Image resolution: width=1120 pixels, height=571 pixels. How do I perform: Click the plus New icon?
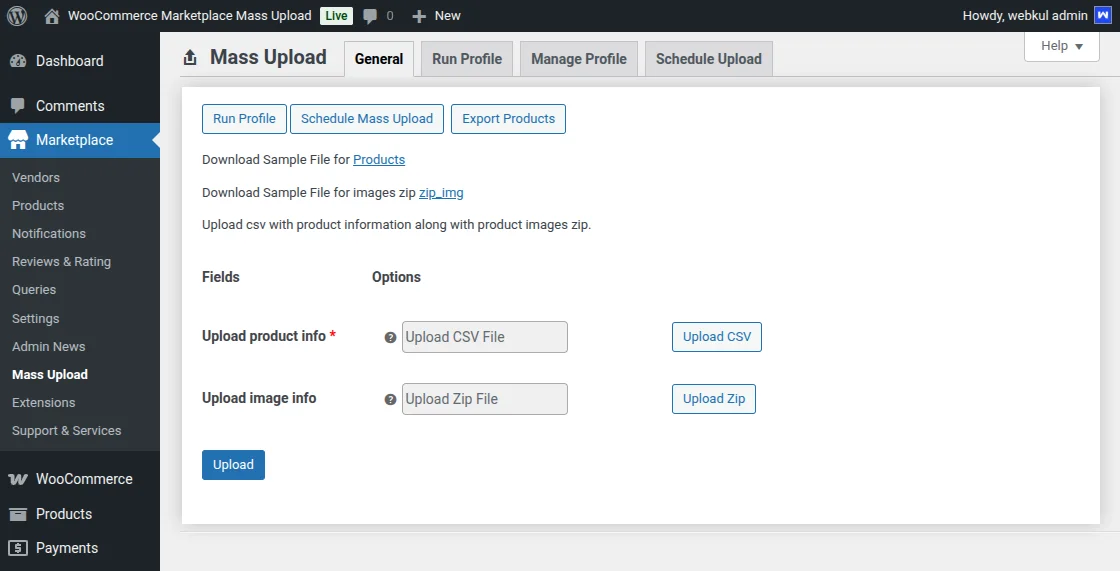tap(419, 16)
